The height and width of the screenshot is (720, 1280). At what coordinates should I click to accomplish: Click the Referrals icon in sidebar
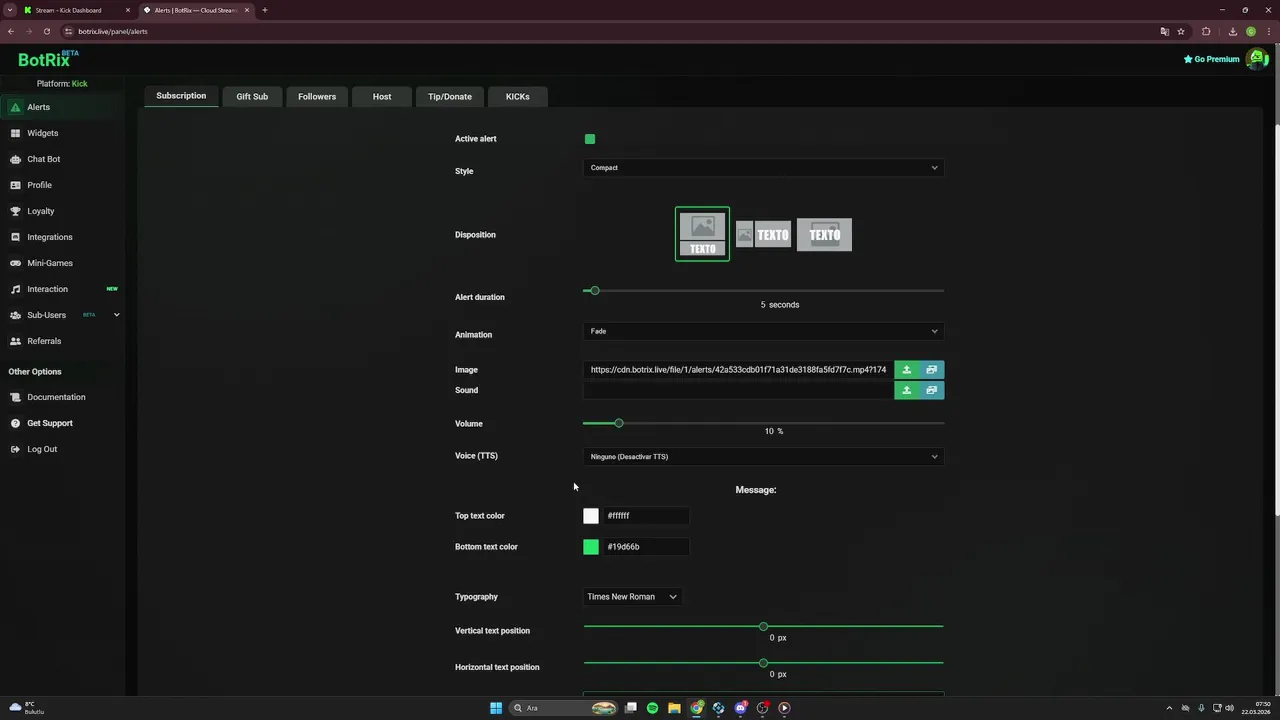point(15,341)
